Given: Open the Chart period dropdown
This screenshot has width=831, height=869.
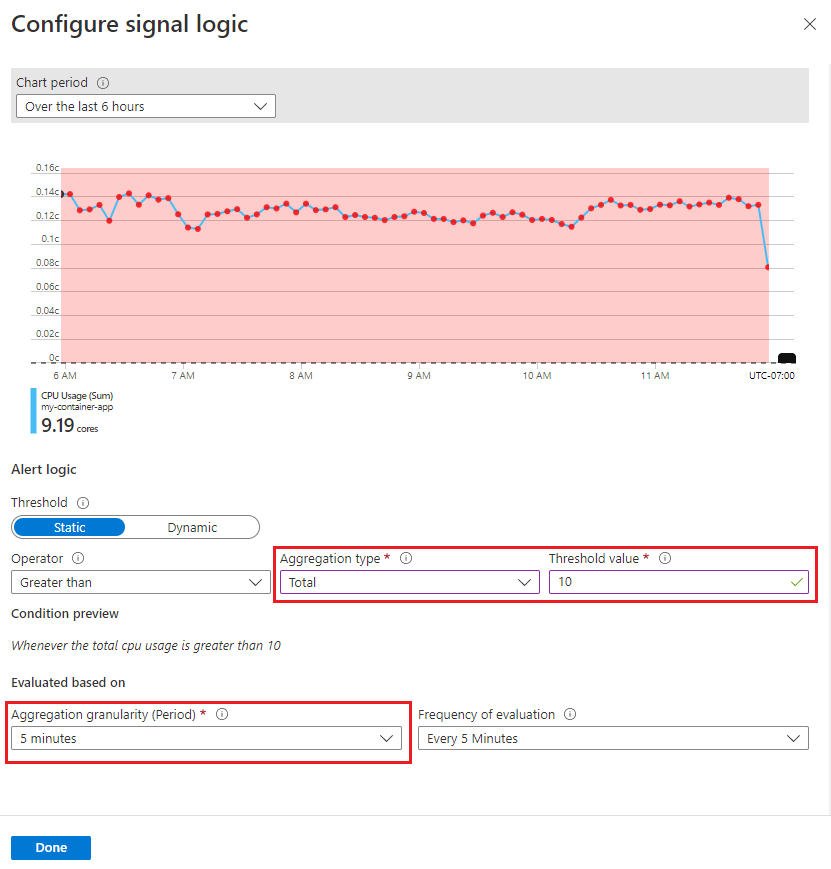Looking at the screenshot, I should tap(145, 105).
